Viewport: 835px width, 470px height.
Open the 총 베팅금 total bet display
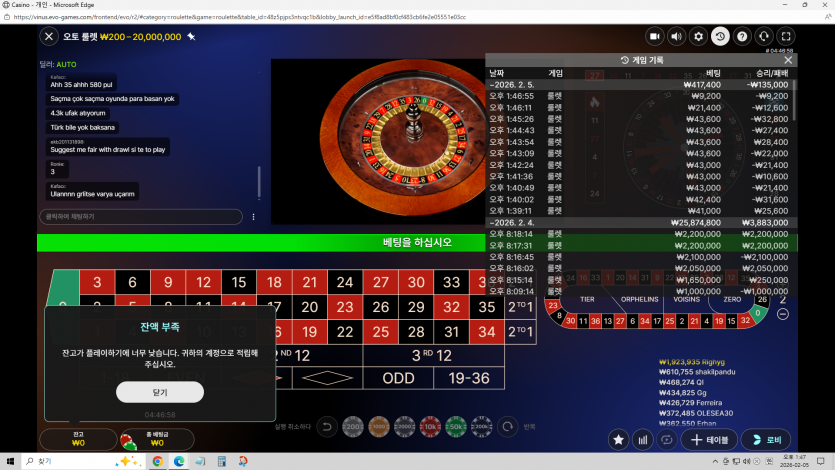point(157,439)
